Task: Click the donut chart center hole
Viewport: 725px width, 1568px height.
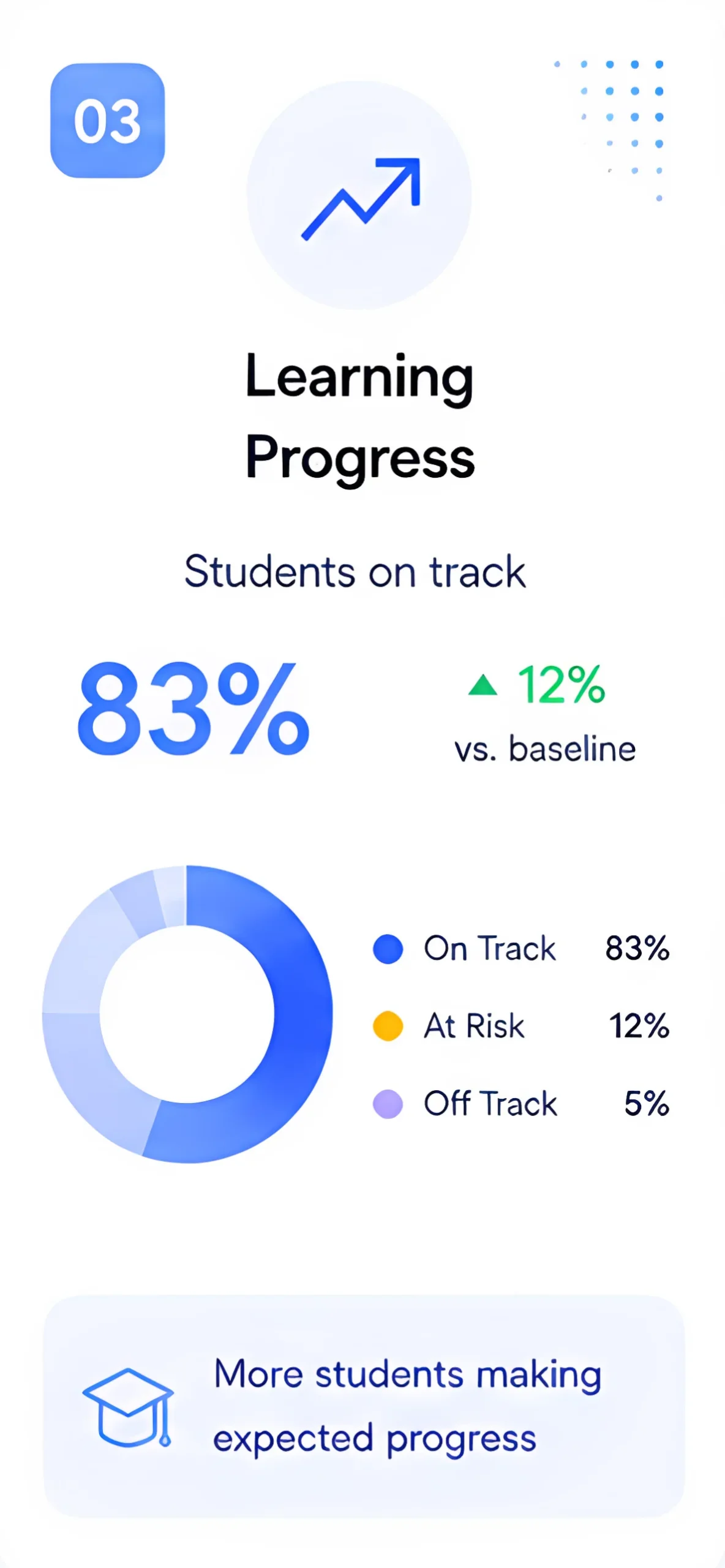Action: 187,1014
